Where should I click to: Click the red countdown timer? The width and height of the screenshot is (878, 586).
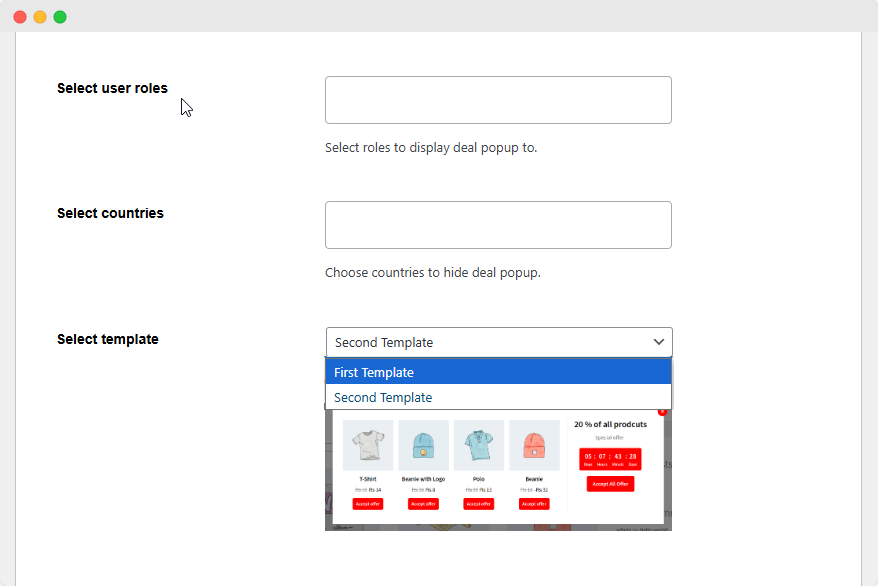click(x=610, y=459)
